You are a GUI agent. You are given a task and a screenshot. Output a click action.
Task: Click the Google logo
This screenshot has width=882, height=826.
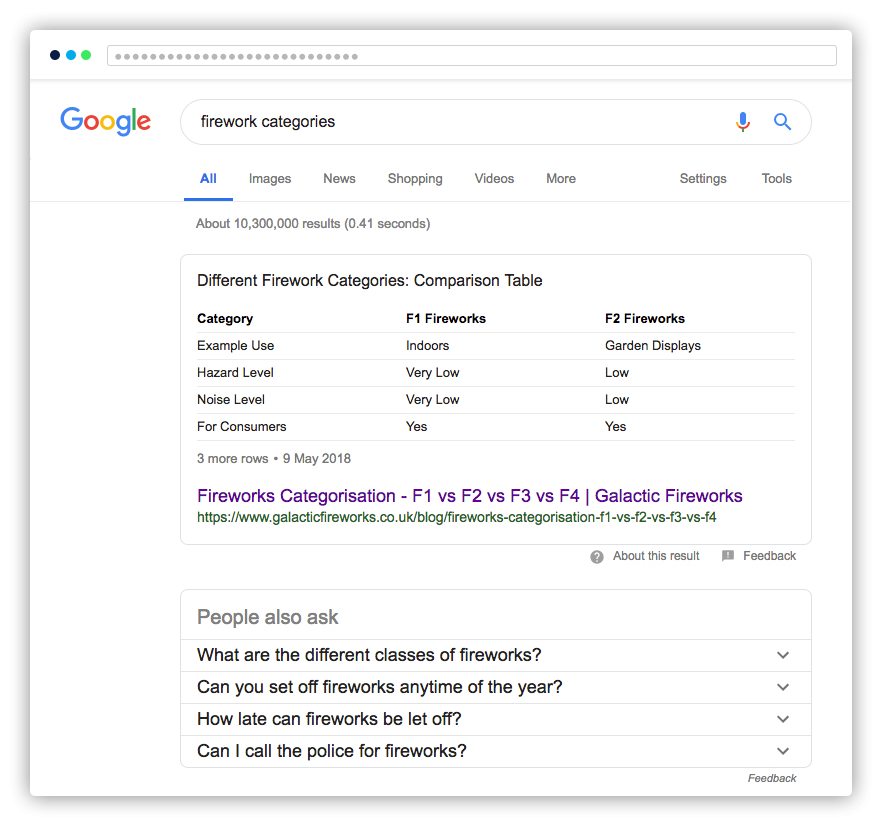(105, 121)
